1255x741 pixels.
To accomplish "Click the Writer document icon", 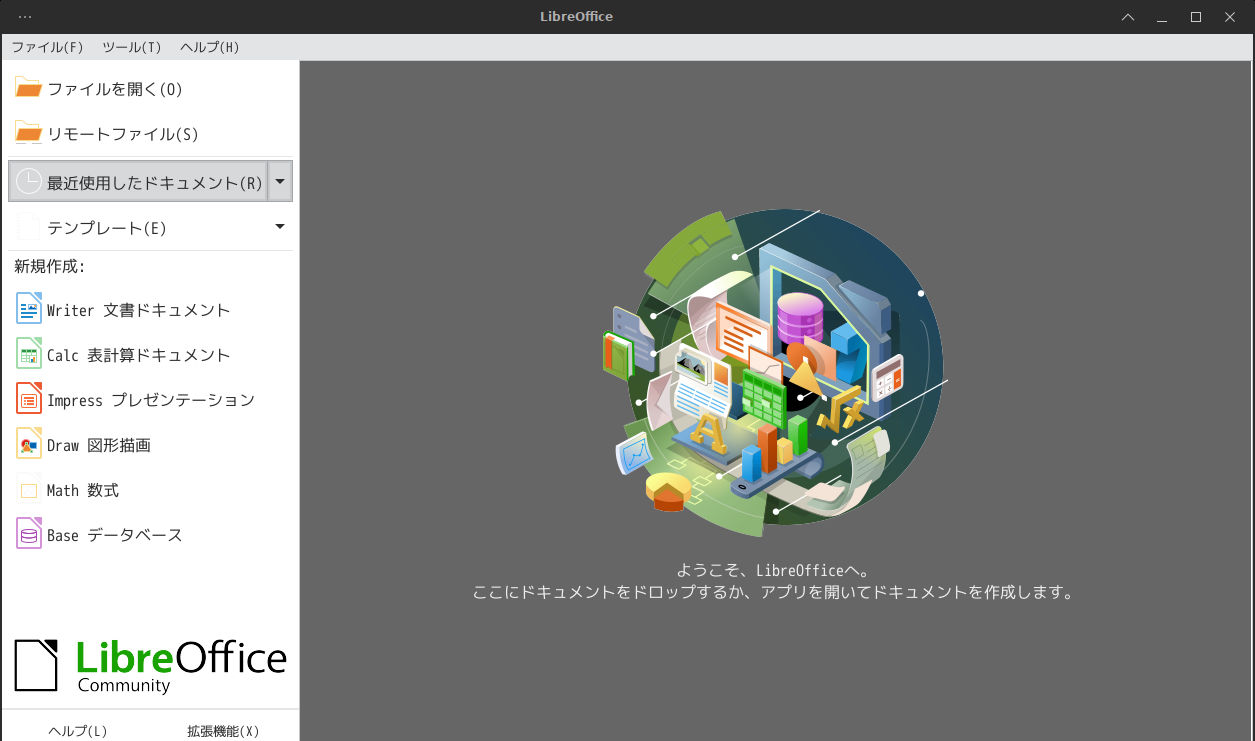I will (x=29, y=309).
